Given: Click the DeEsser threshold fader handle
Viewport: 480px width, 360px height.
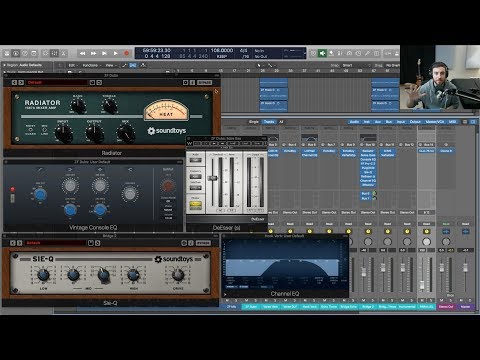Looking at the screenshot, I should (x=212, y=178).
